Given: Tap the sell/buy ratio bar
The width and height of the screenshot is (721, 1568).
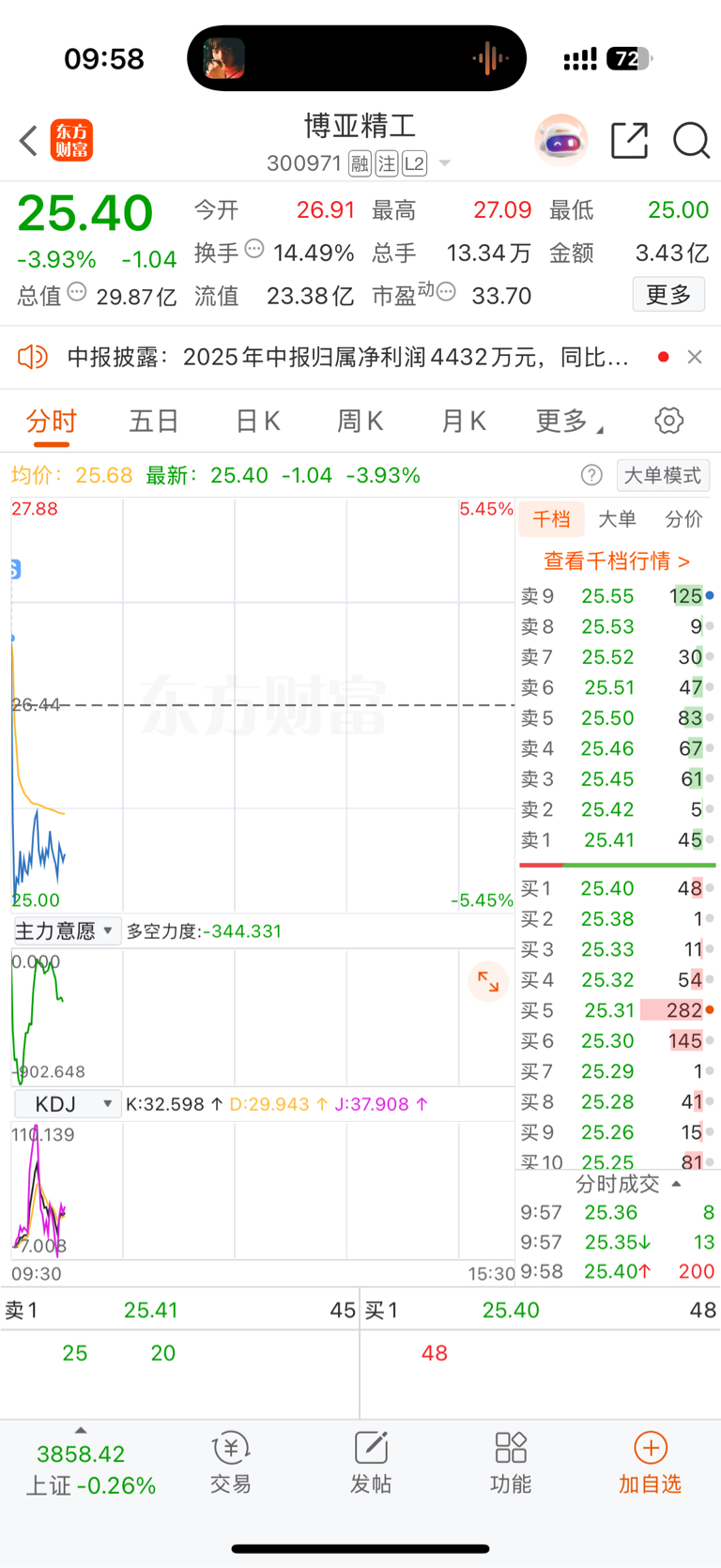Looking at the screenshot, I should pos(617,865).
